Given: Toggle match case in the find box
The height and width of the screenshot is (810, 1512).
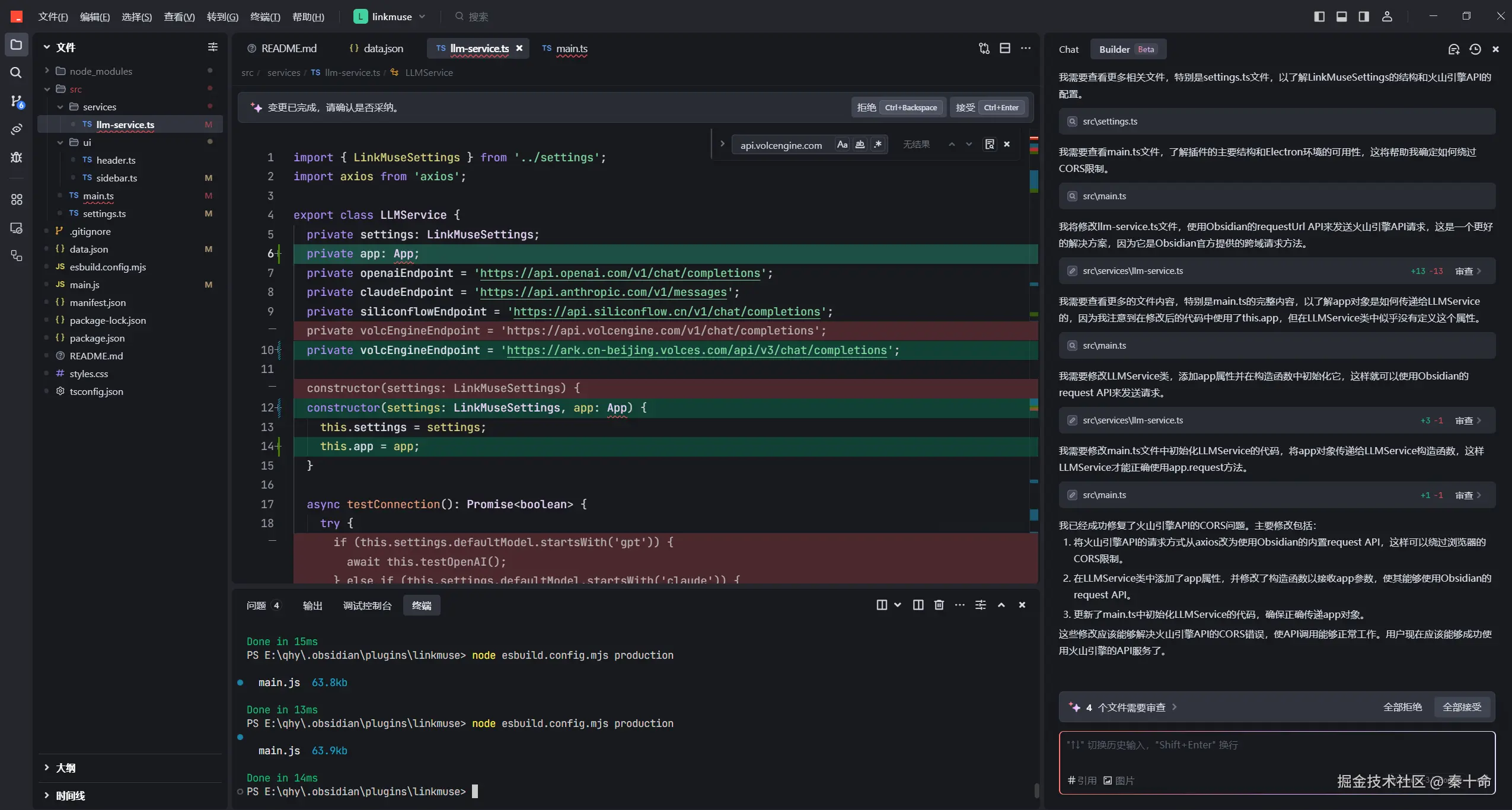Looking at the screenshot, I should coord(842,144).
